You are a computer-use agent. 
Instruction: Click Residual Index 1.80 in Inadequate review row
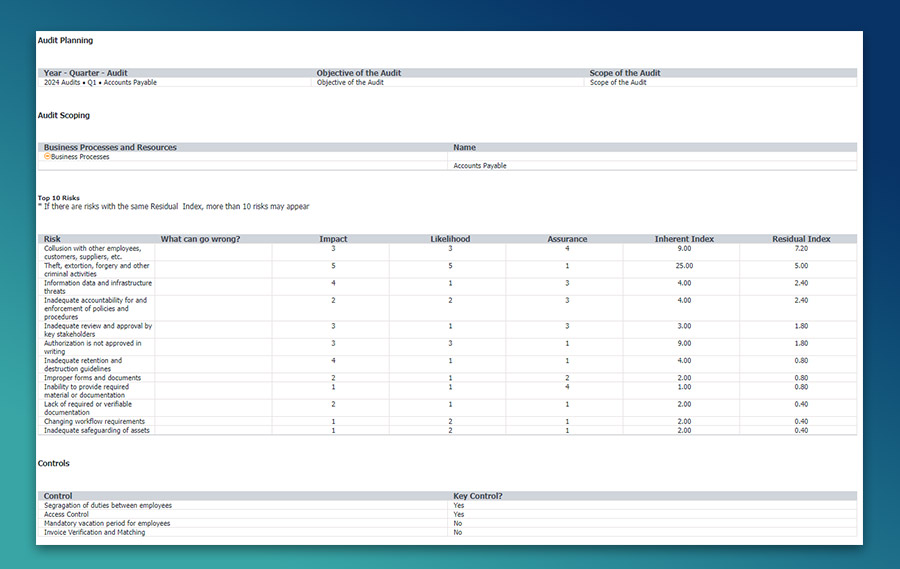(801, 326)
